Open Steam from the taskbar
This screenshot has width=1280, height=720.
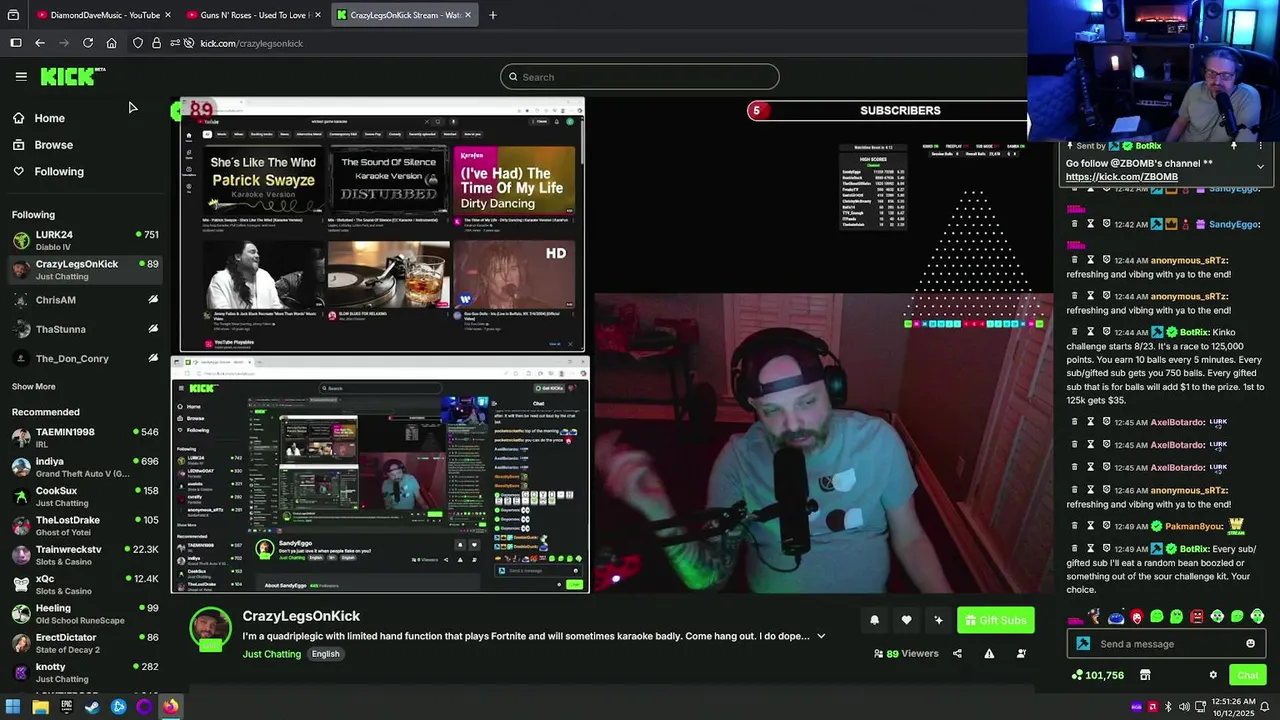pos(92,707)
